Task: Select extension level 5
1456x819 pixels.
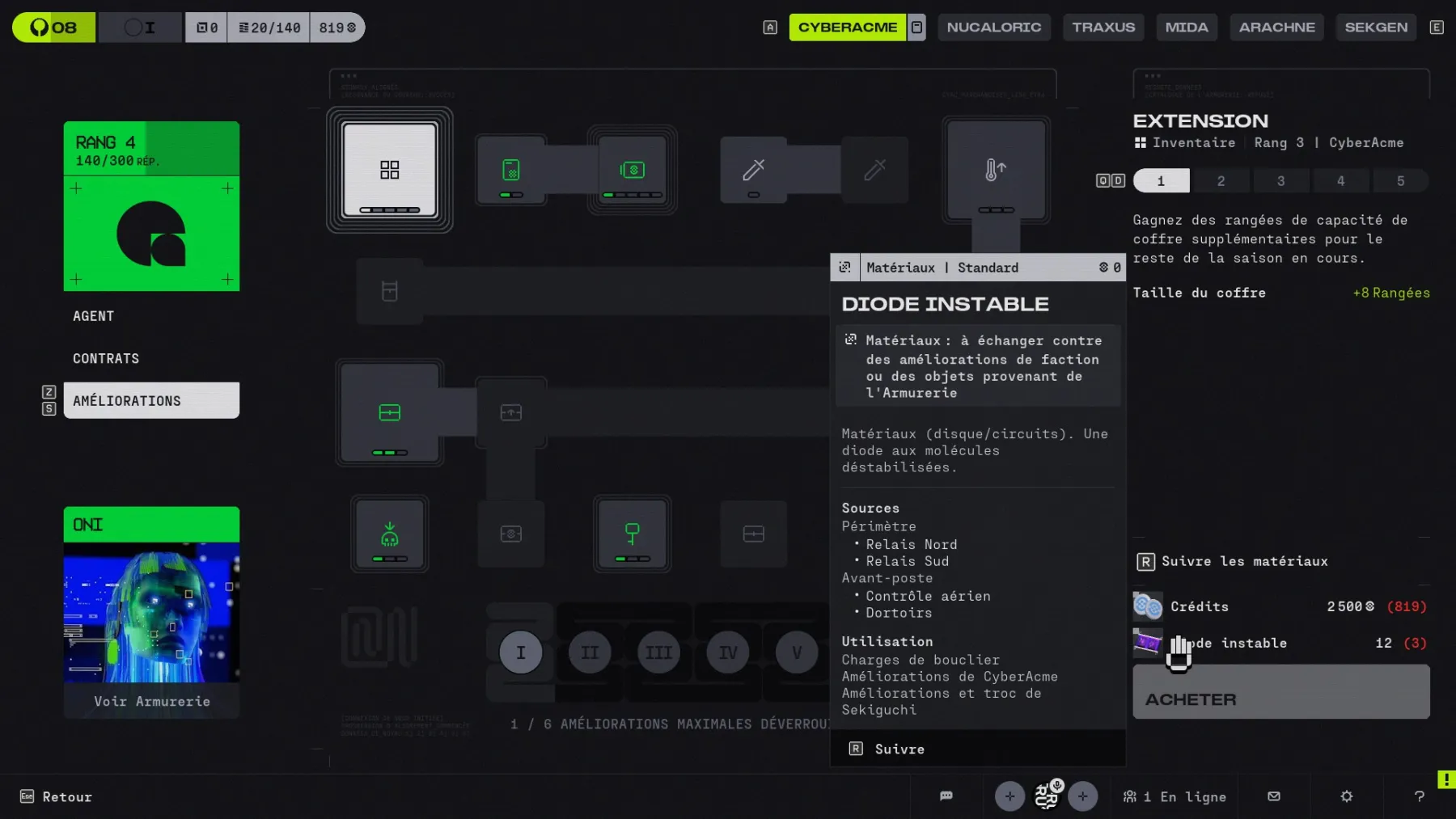Action: coord(1400,181)
